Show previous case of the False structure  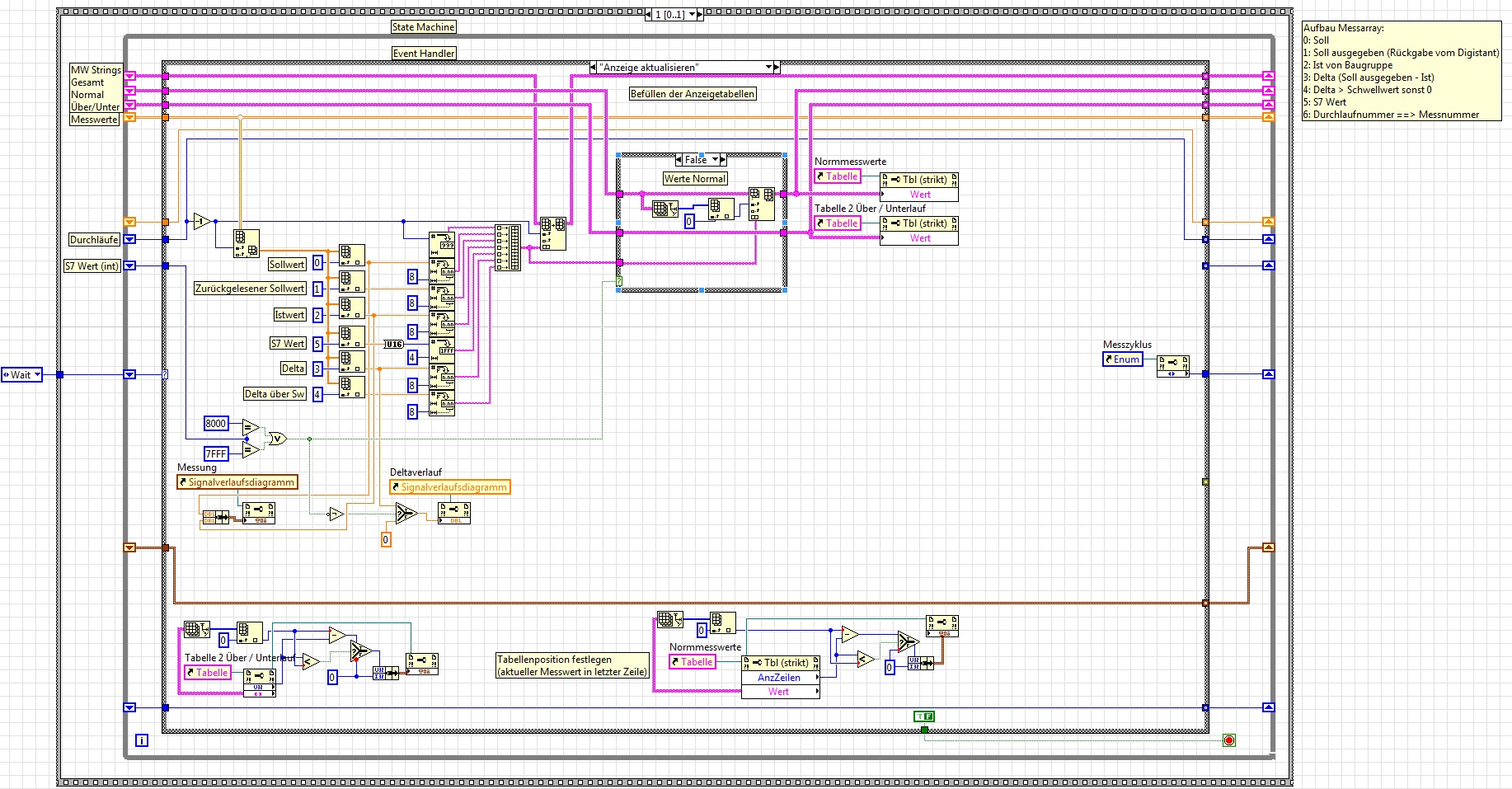coord(679,160)
